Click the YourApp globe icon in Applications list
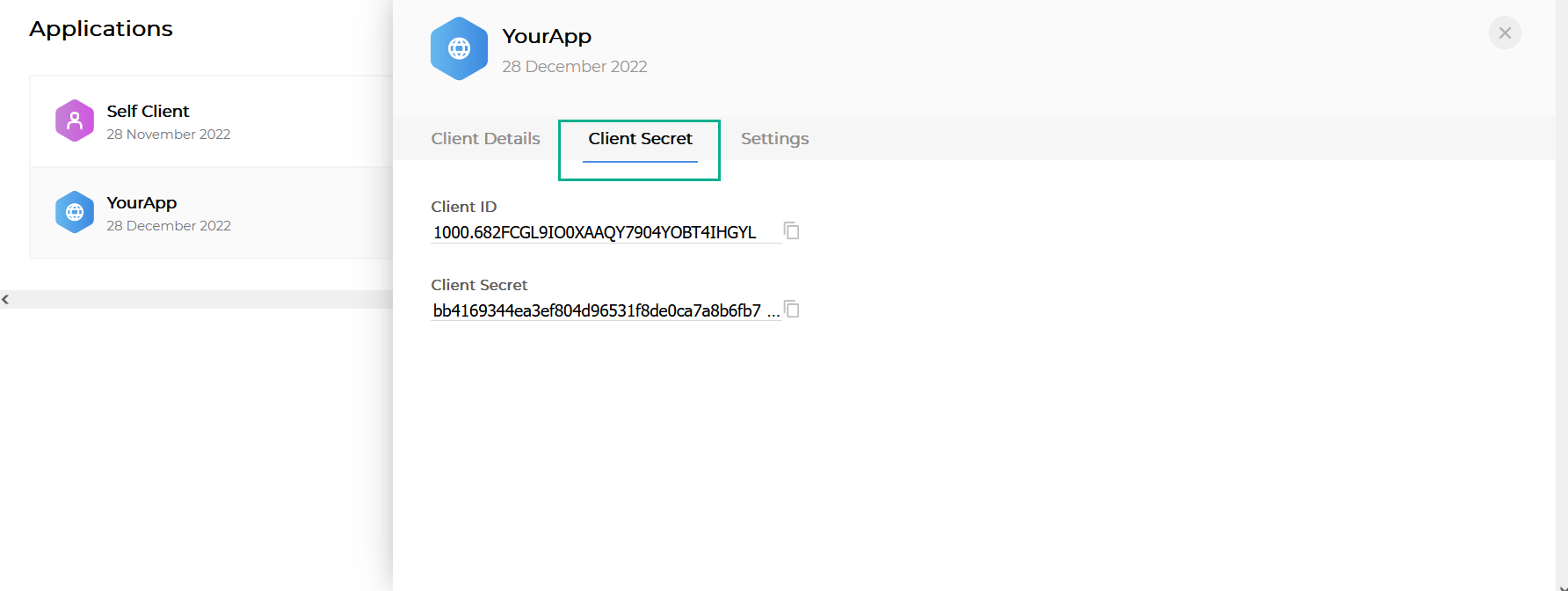 point(75,212)
